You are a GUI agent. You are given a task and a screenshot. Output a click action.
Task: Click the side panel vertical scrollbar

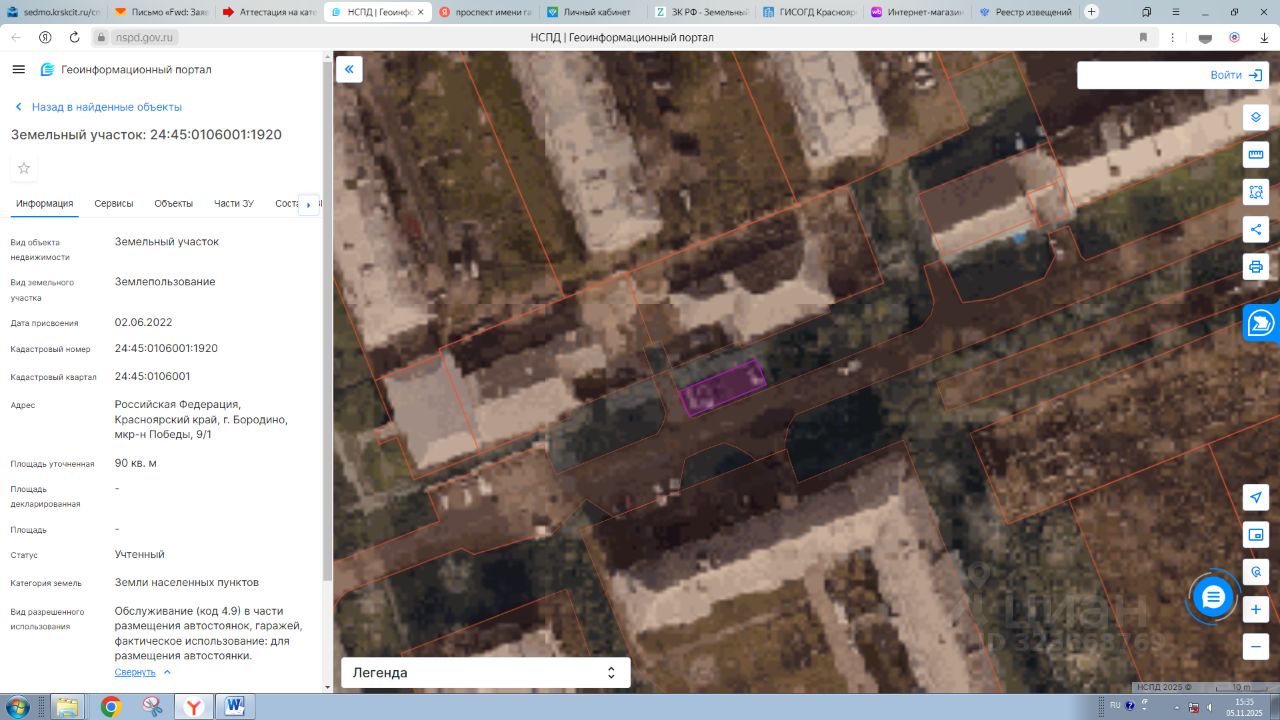(326, 320)
